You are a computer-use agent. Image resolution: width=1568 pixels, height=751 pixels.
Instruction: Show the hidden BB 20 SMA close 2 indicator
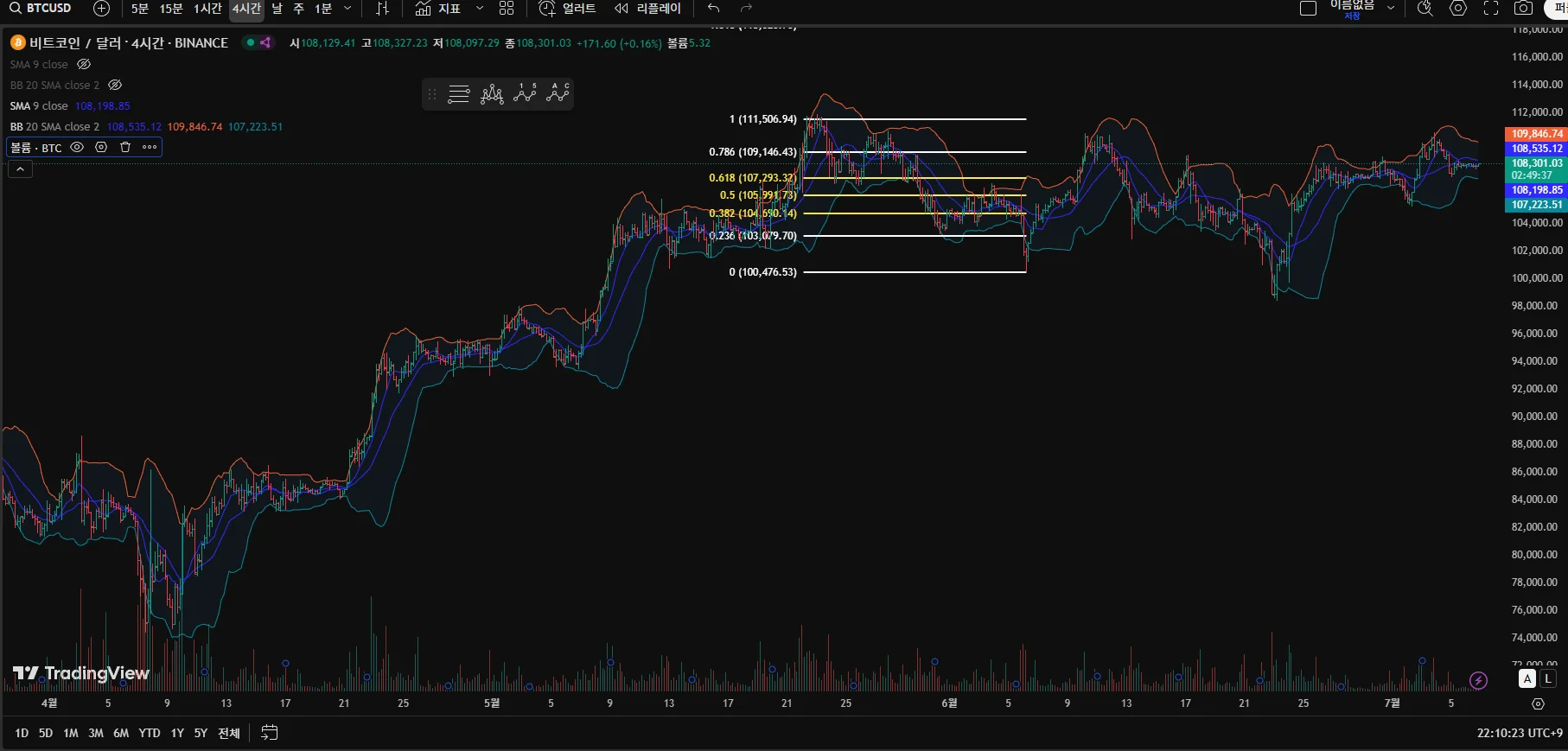coord(115,85)
